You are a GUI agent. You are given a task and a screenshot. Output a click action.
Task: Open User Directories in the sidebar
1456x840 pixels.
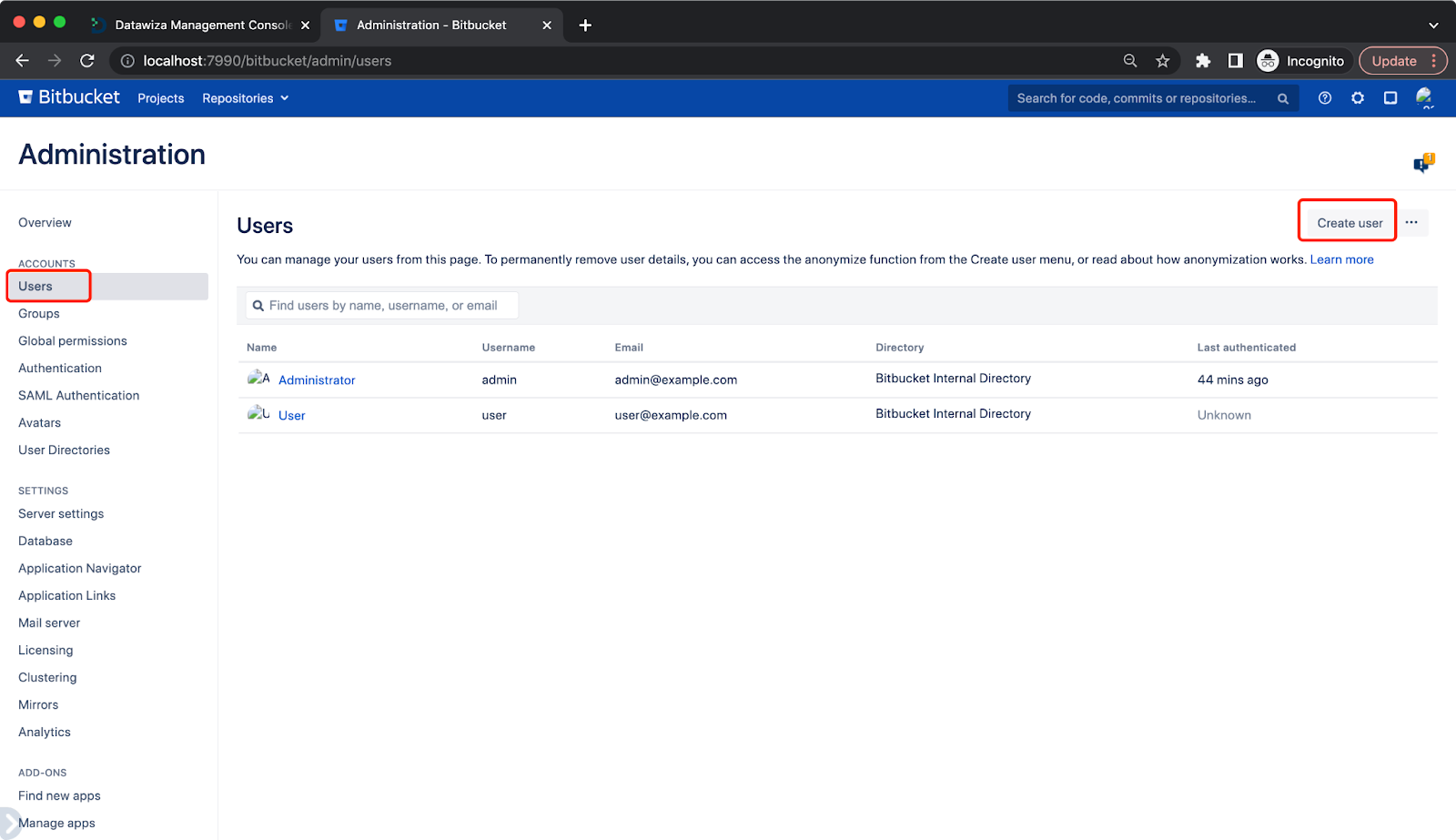[64, 450]
